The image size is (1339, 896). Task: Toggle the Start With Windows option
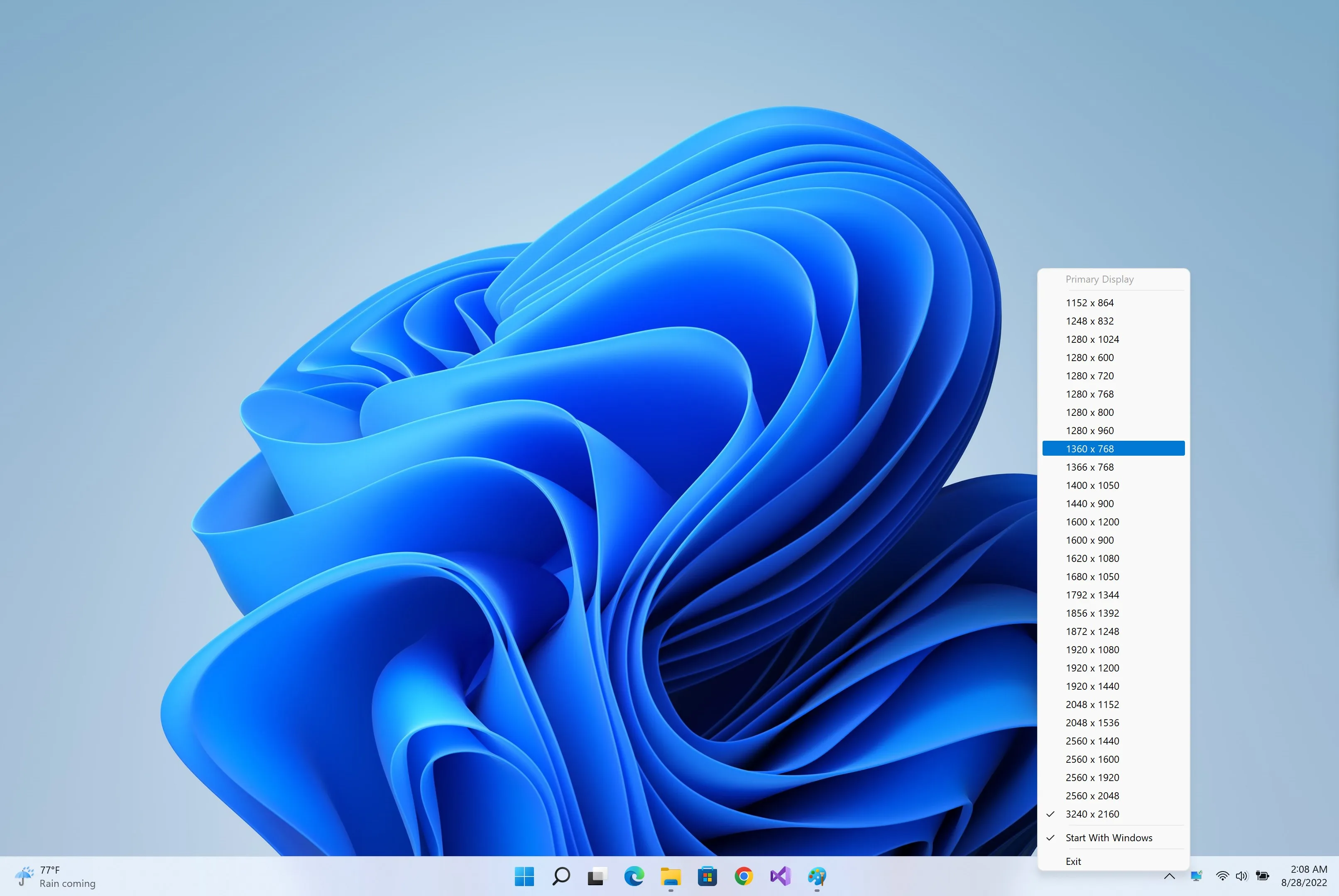pos(1114,838)
